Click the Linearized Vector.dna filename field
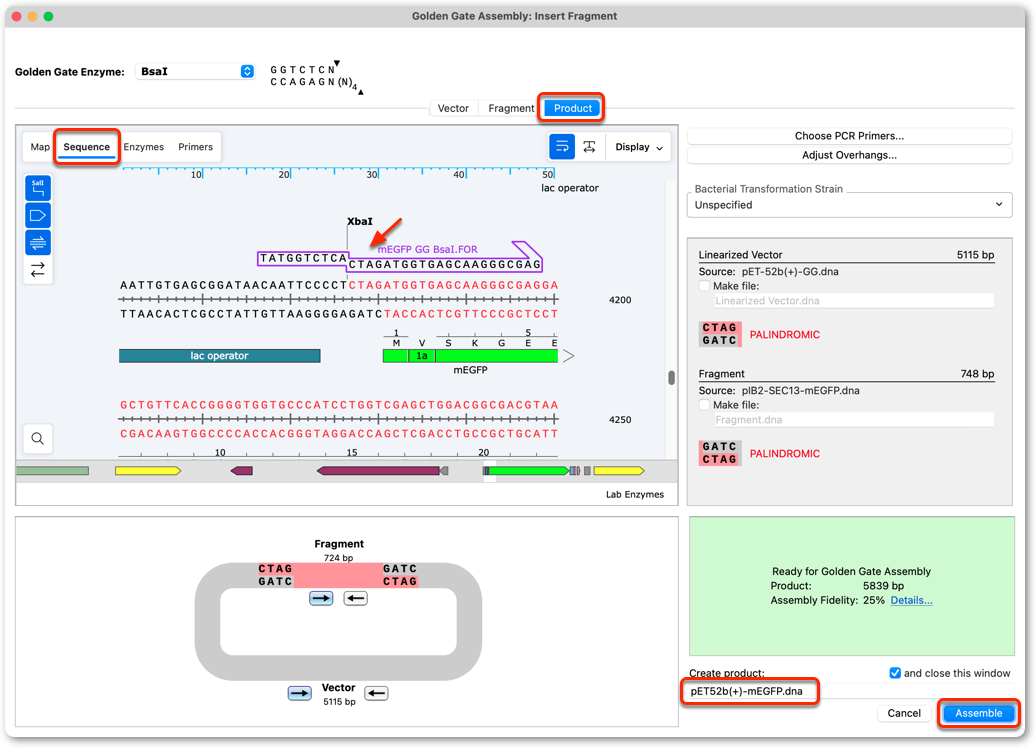The image size is (1036, 748). point(854,301)
